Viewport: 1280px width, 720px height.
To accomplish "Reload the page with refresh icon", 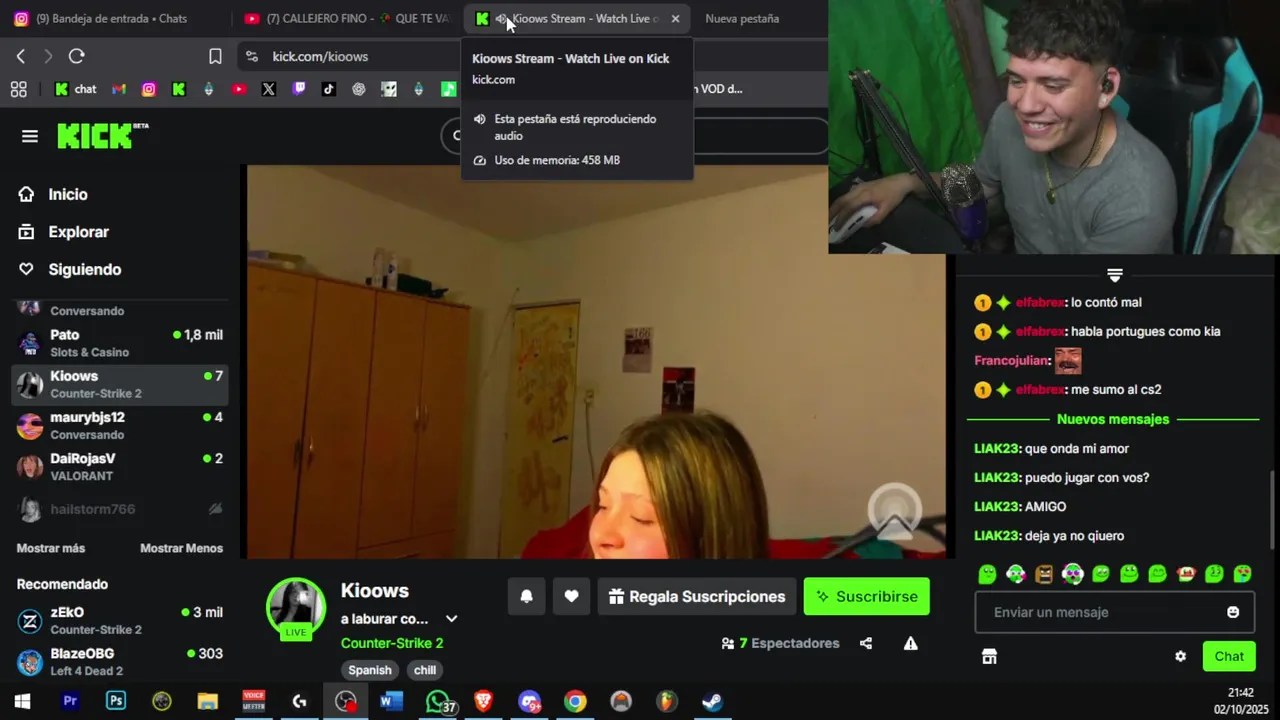I will (77, 56).
